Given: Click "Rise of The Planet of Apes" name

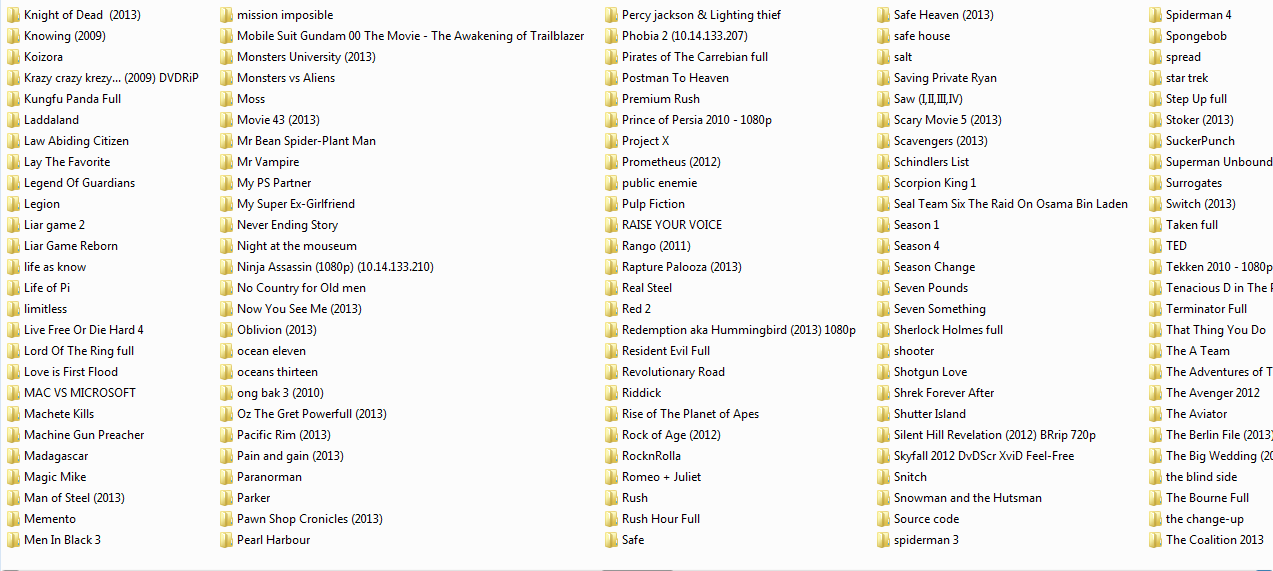Looking at the screenshot, I should click(690, 414).
